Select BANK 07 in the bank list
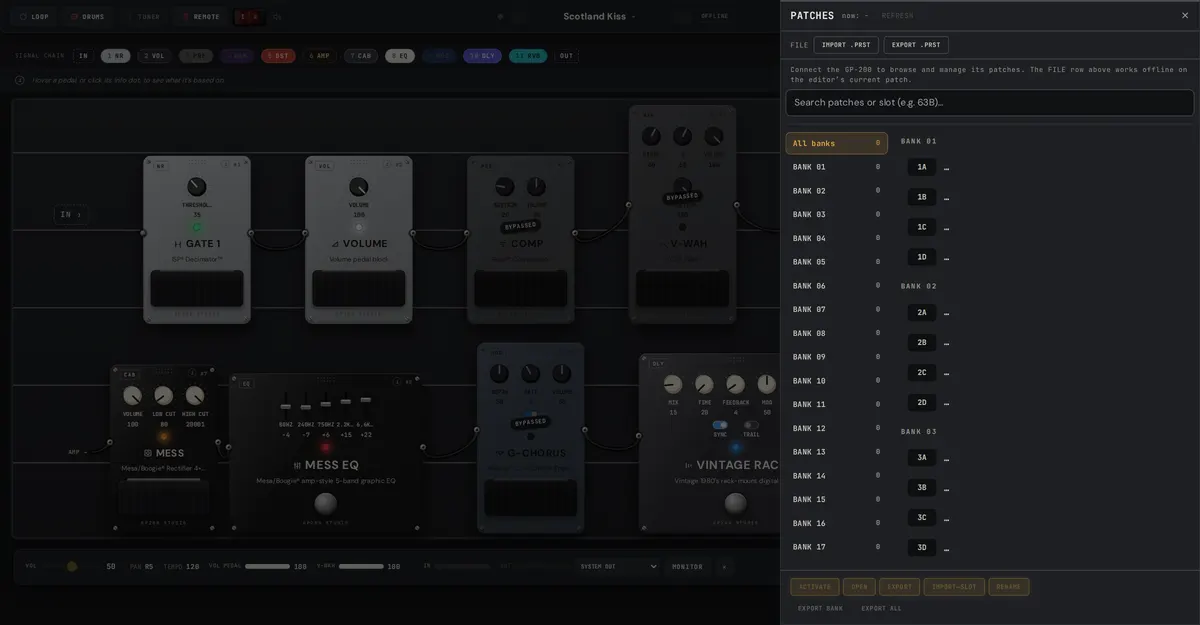The width and height of the screenshot is (1200, 625). [x=837, y=310]
